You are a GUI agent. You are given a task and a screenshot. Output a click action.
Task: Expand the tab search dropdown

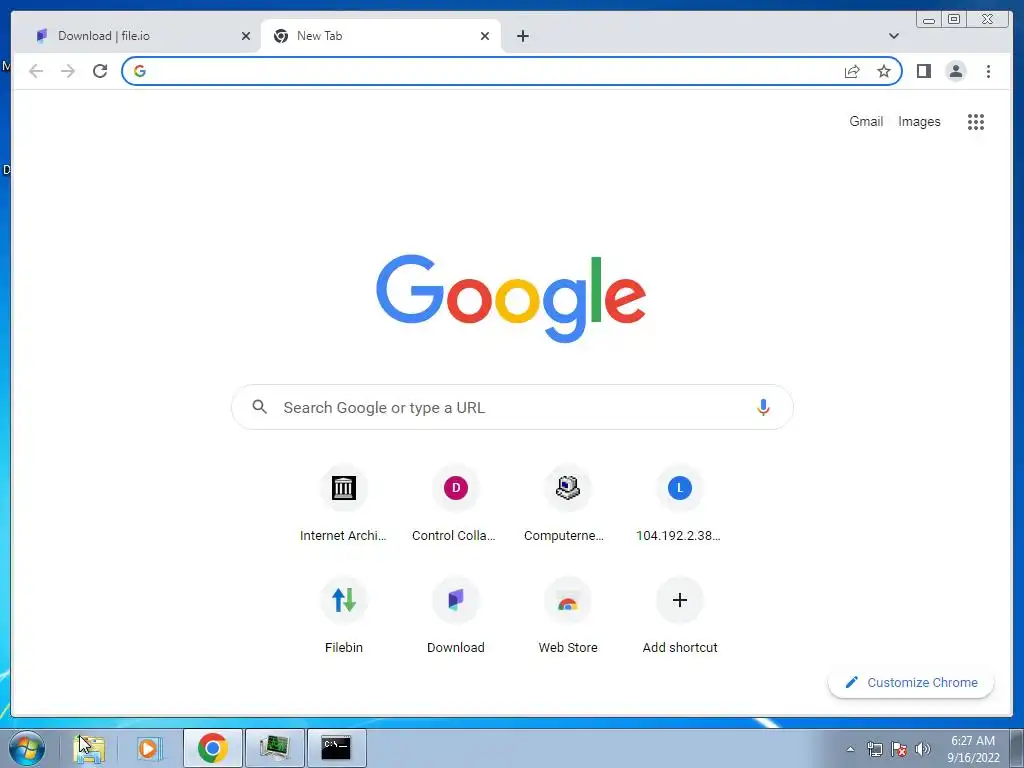[893, 36]
